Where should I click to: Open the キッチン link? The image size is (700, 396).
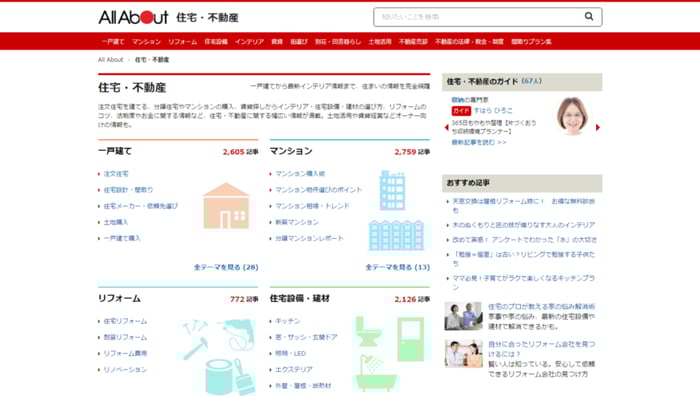tap(288, 321)
